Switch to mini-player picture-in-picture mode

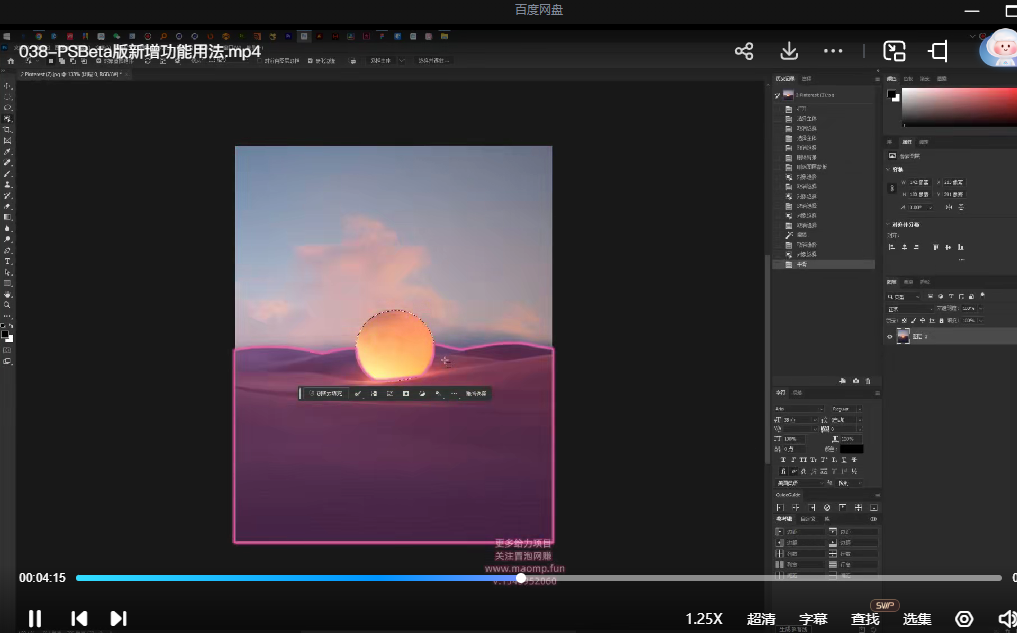(x=894, y=51)
